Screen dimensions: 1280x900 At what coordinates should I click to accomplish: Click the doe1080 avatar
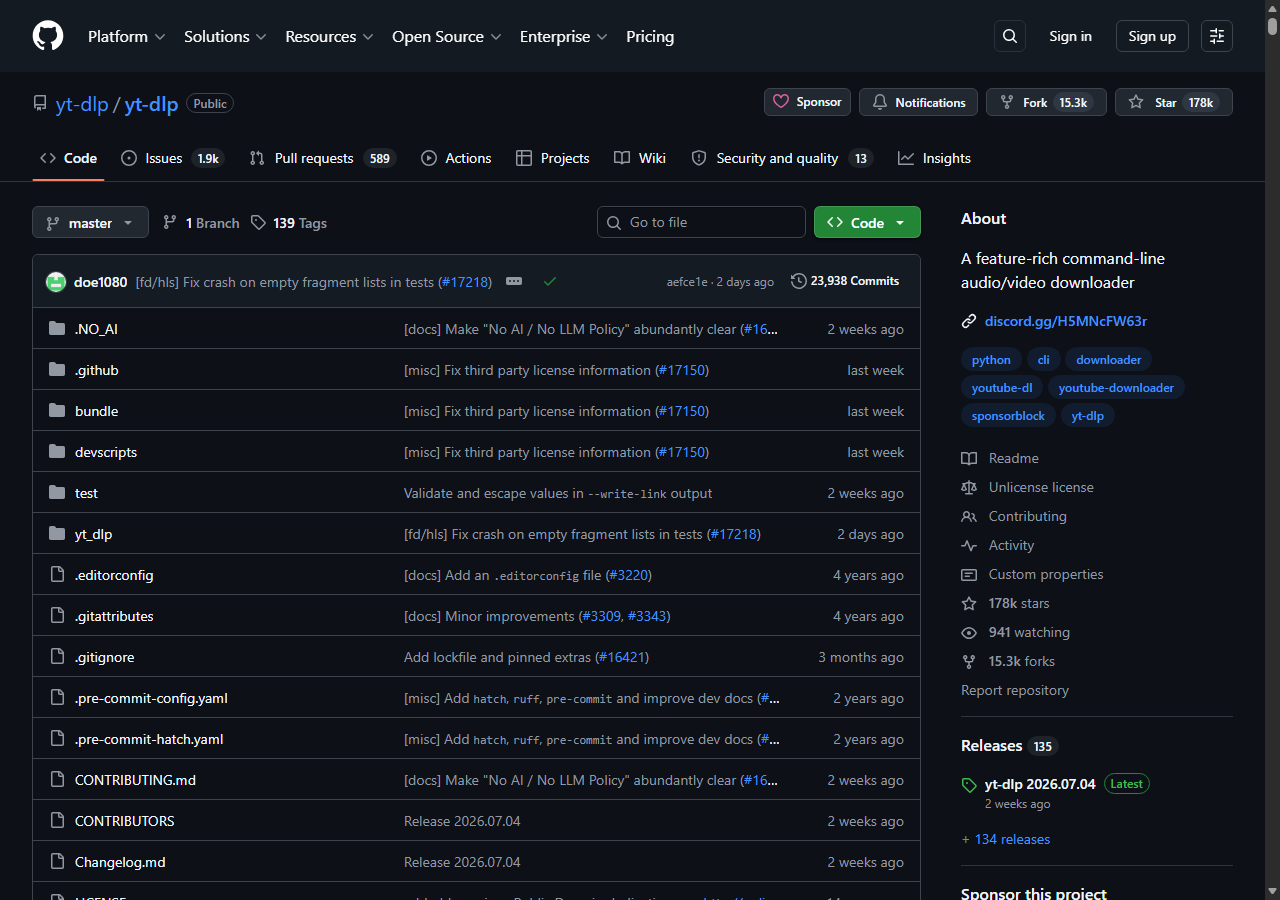[56, 282]
